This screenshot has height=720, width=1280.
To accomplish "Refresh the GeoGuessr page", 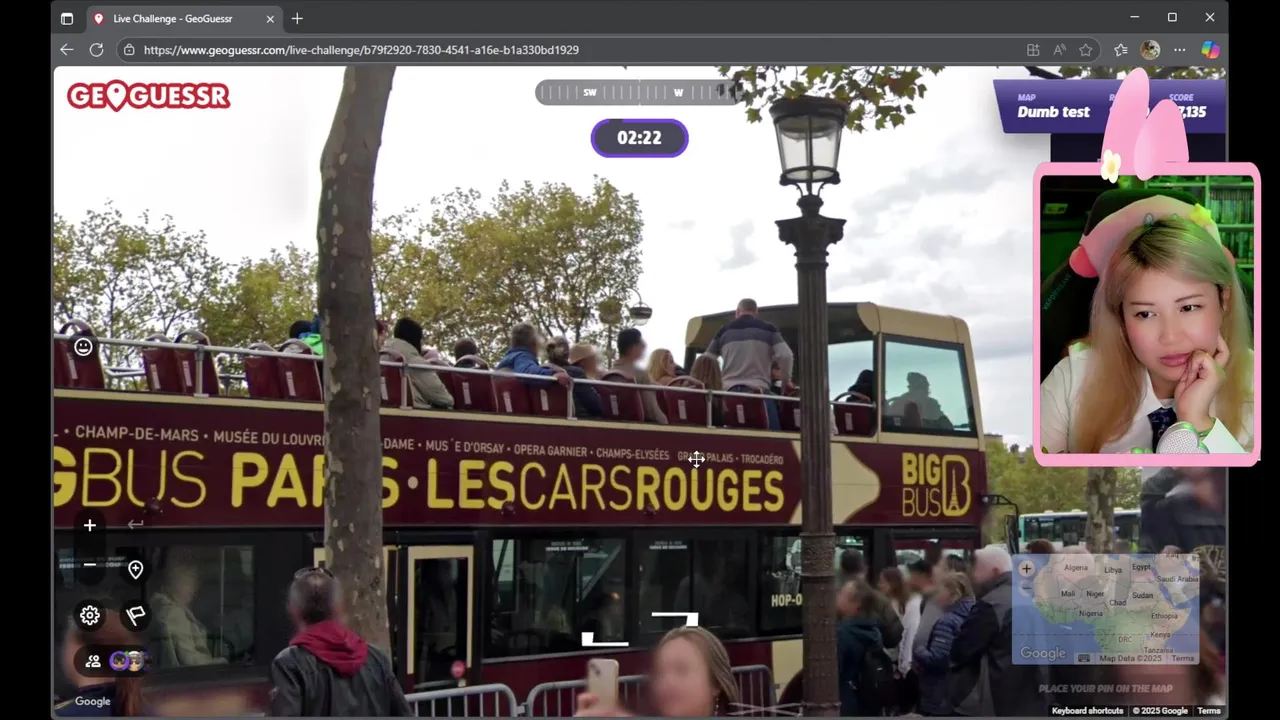I will click(96, 49).
